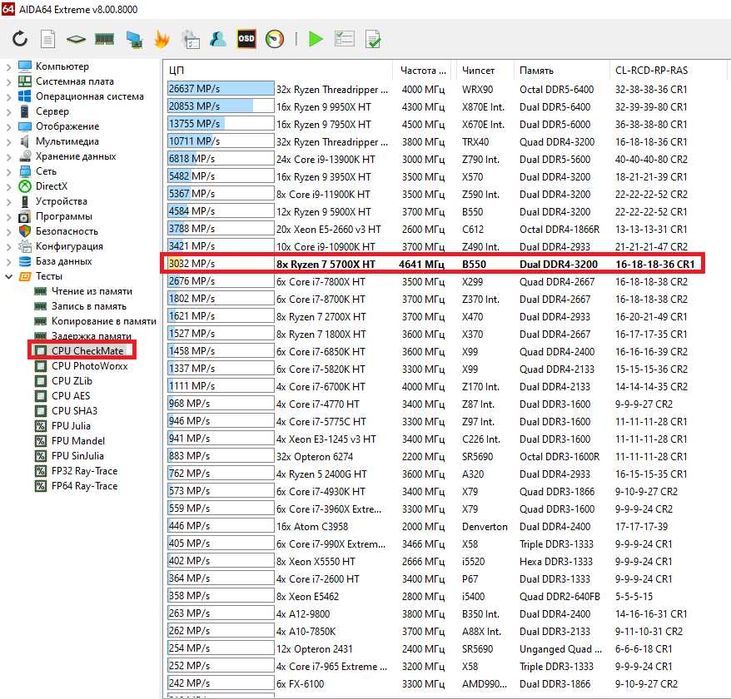This screenshot has width=731, height=699.
Task: Select the Системная плата tree item
Action: tap(75, 81)
